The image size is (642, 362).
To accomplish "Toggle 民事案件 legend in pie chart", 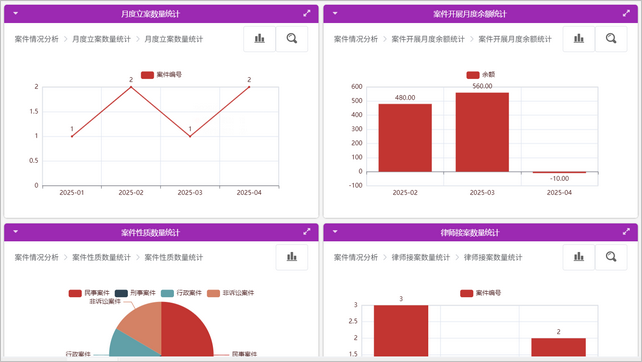I will pos(89,293).
